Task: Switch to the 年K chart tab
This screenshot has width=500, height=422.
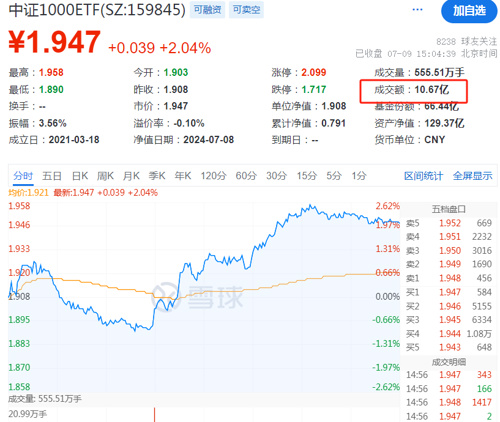Action: (183, 176)
